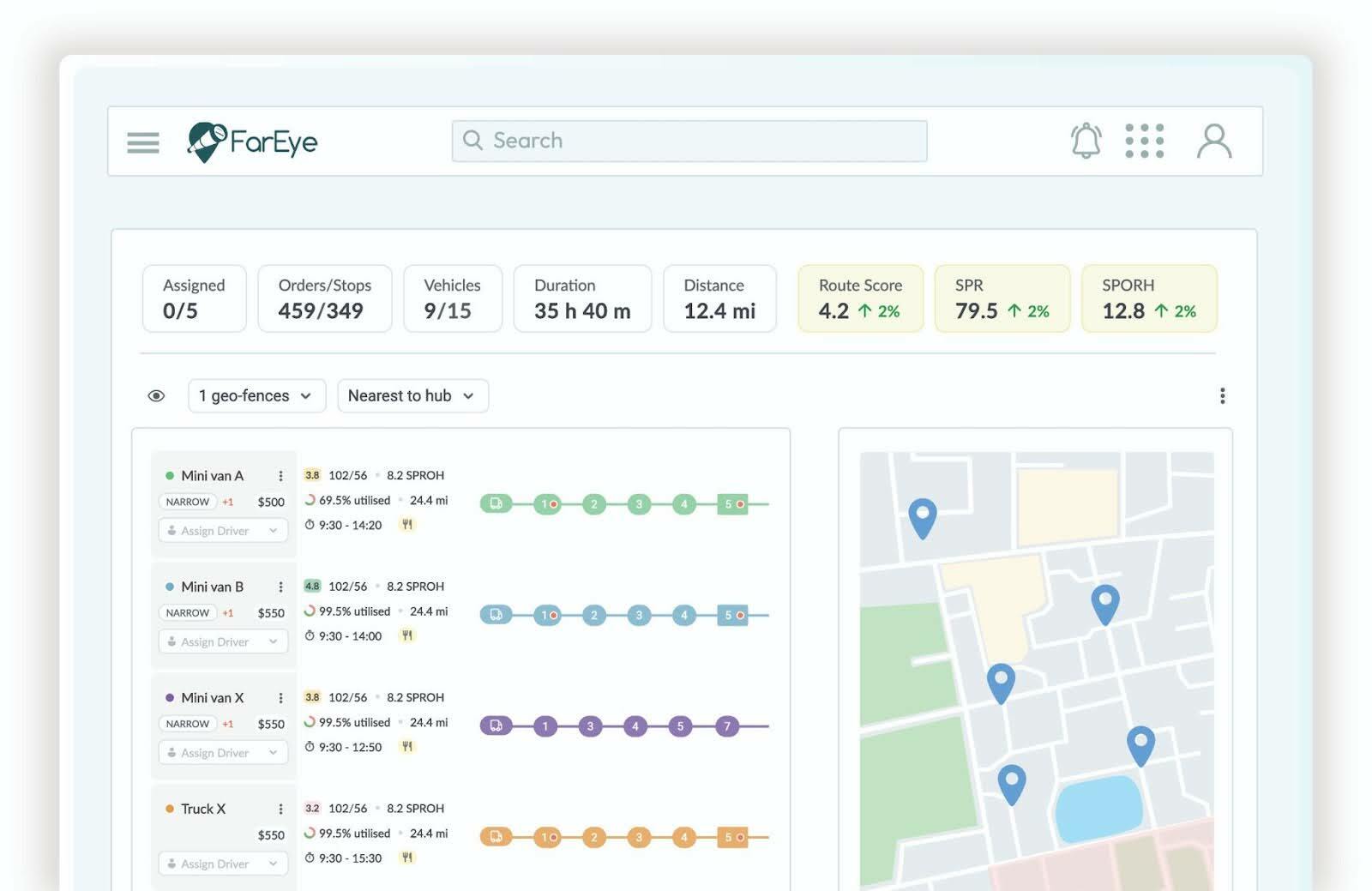Click Mini van X time 9:30 - 12:50

pos(343,747)
